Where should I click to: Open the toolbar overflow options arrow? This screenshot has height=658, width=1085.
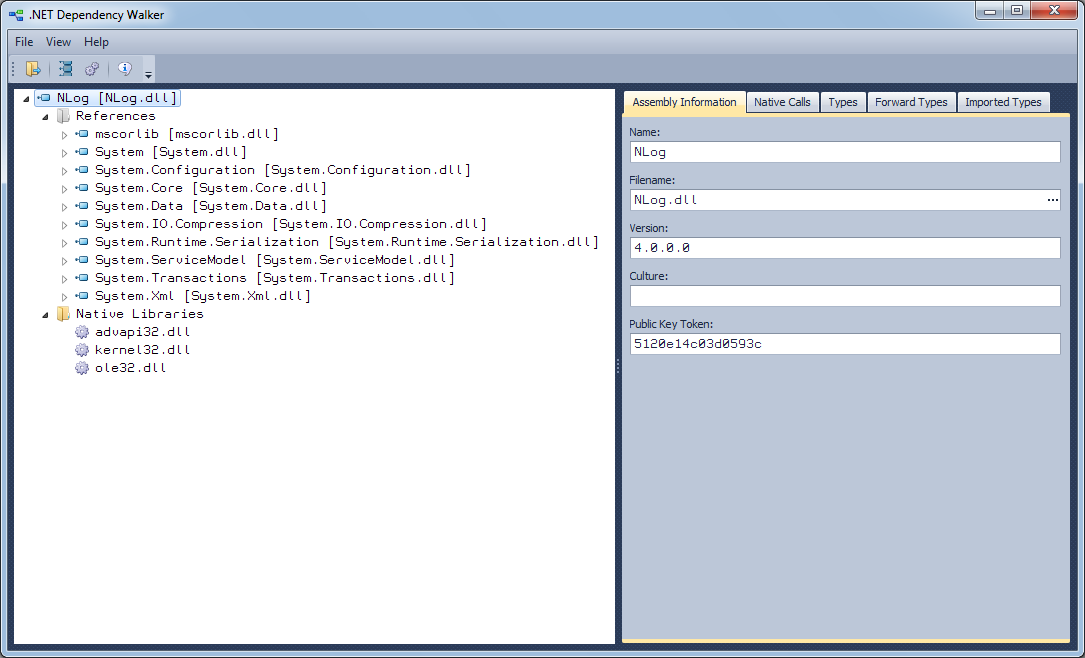(x=148, y=71)
